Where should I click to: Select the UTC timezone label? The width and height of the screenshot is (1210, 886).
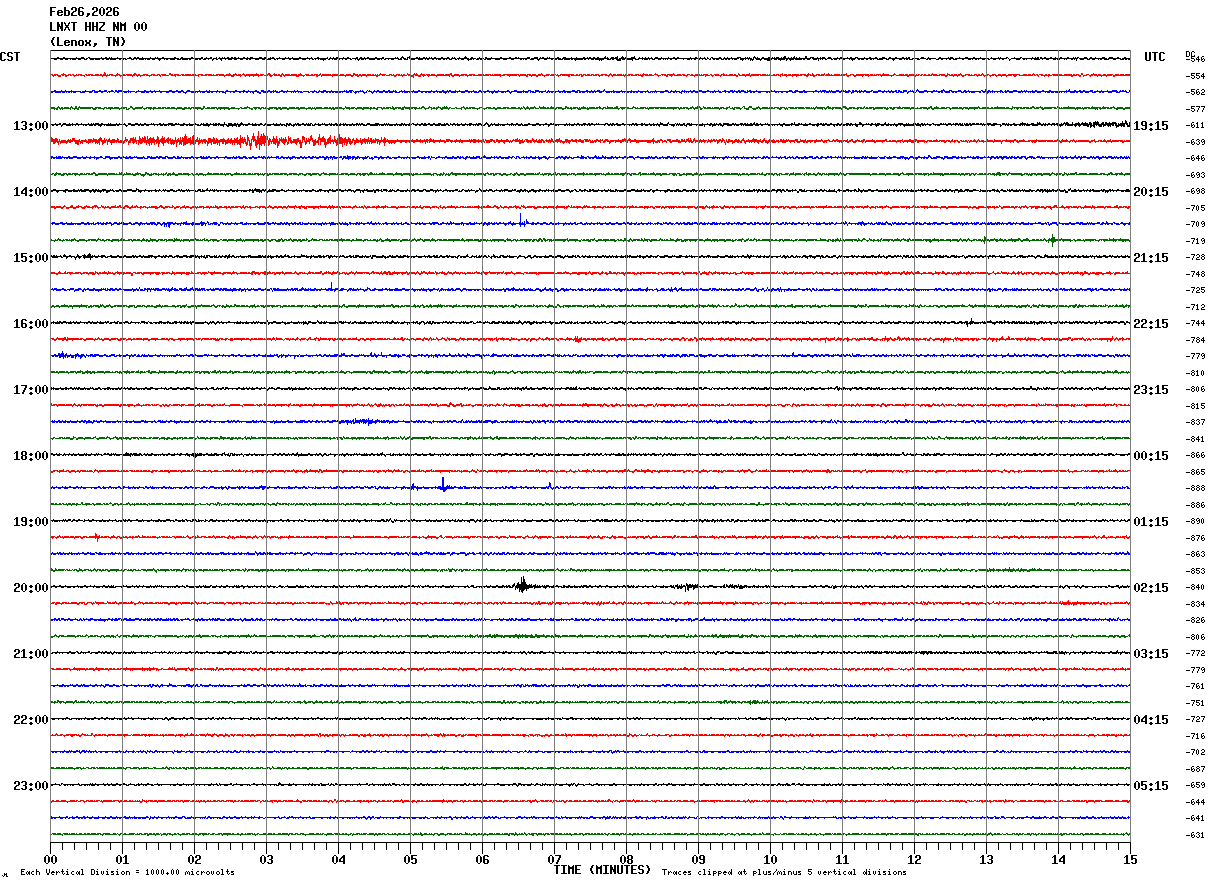1155,57
